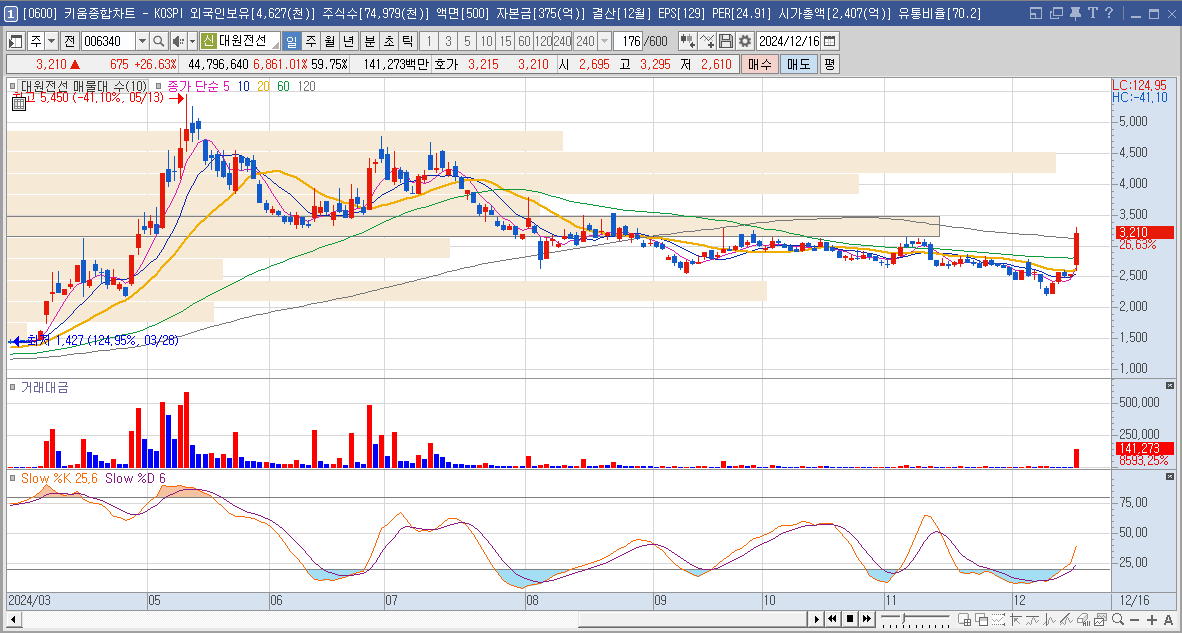
Task: Select the 틱 tick period toggle
Action: [x=406, y=41]
